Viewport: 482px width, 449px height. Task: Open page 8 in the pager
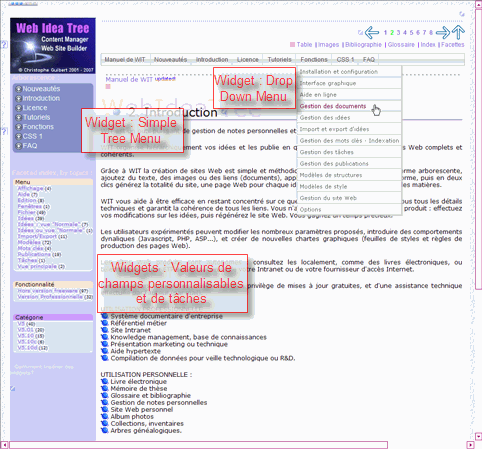click(431, 32)
